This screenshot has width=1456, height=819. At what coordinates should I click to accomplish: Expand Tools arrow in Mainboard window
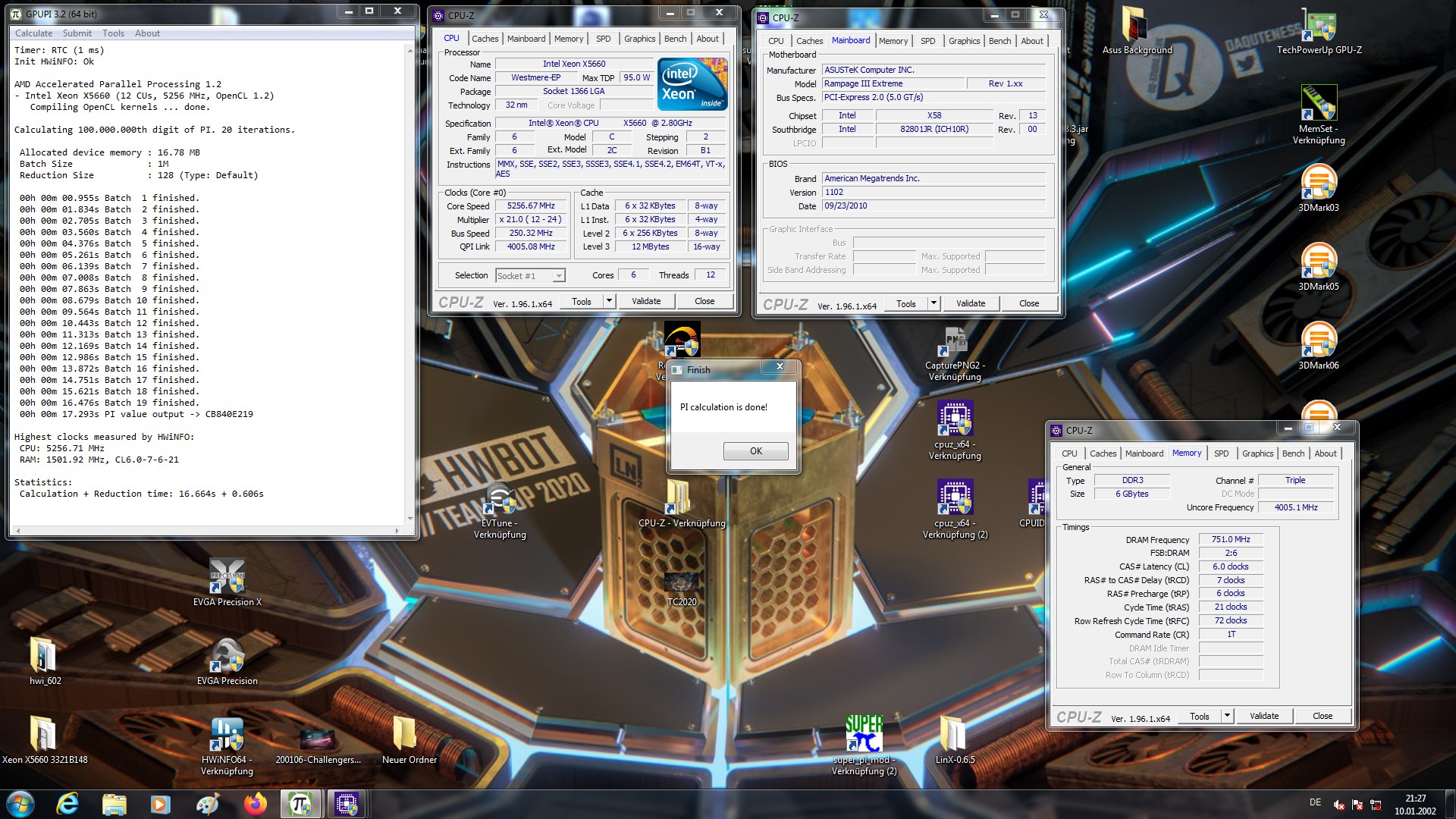click(x=934, y=303)
